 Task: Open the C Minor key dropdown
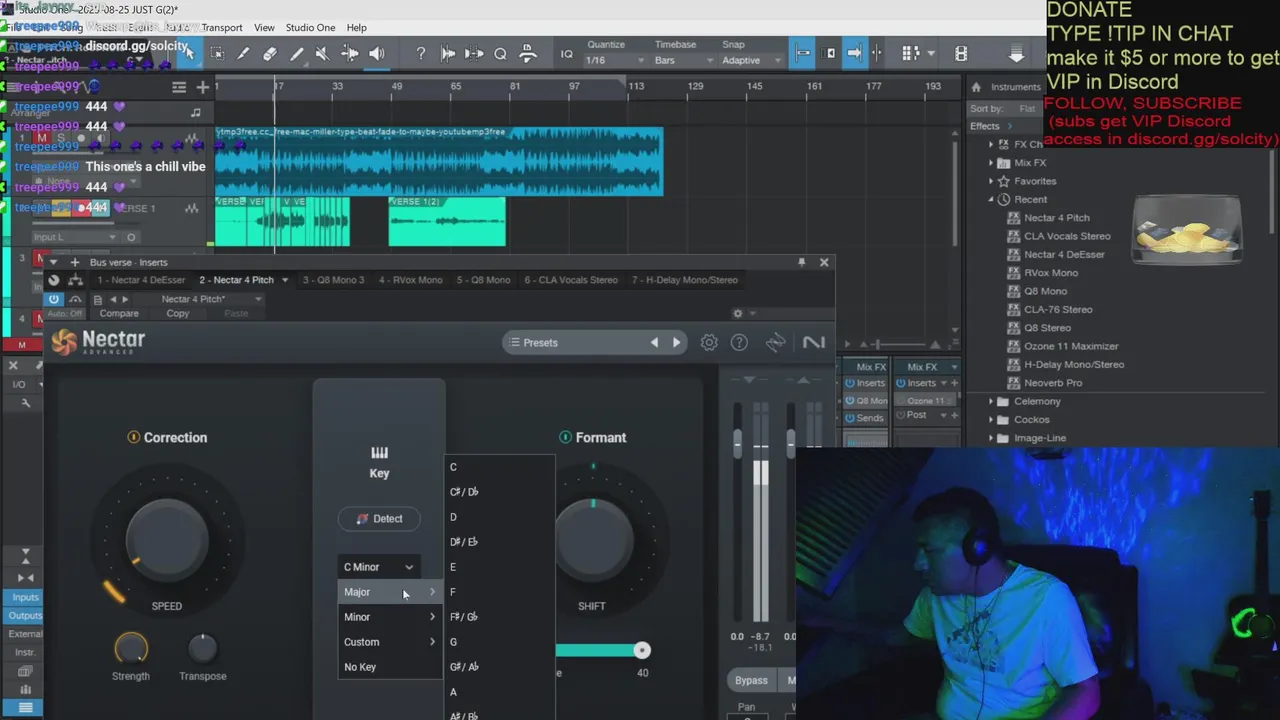(x=379, y=567)
